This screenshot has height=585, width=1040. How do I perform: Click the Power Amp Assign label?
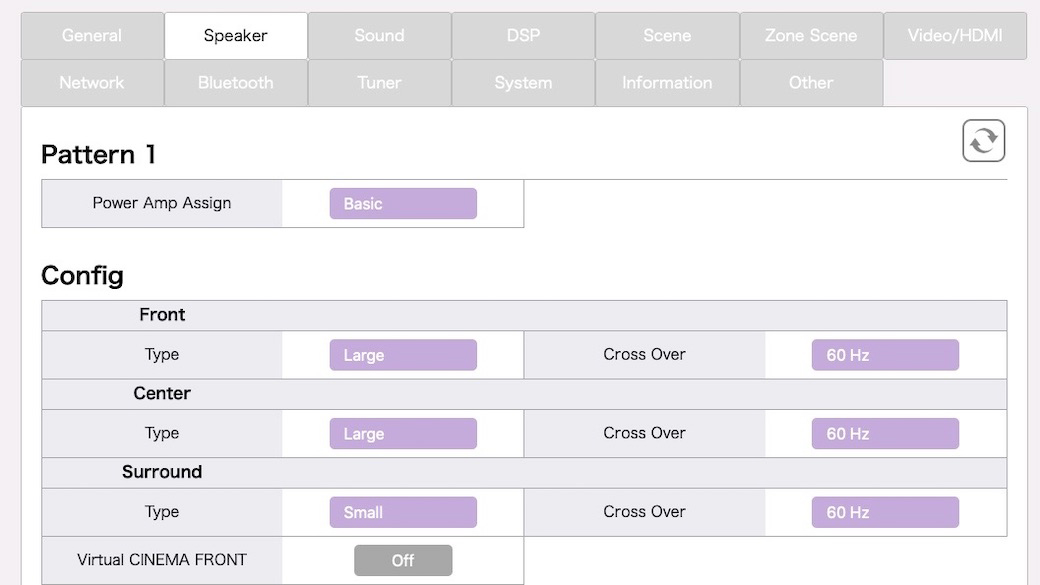pos(162,203)
